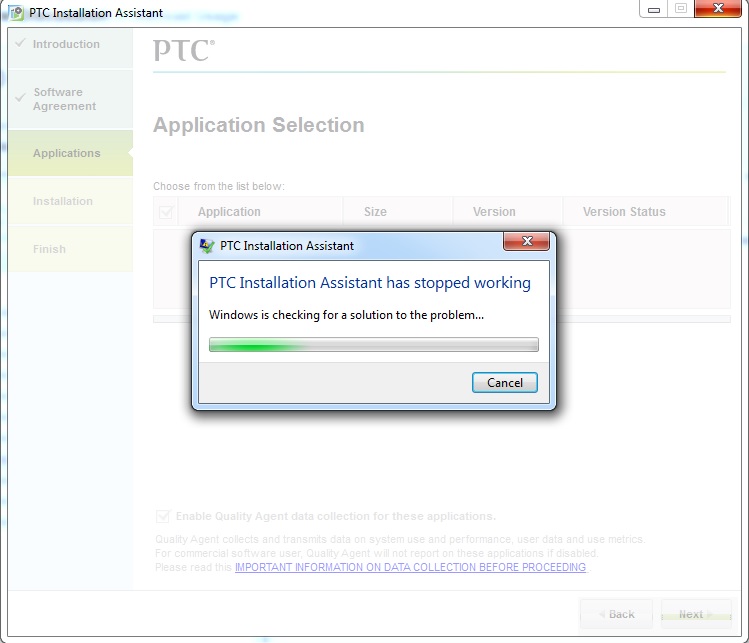The image size is (749, 643).
Task: Click 'Windows is checking for a solution' text
Action: (346, 315)
